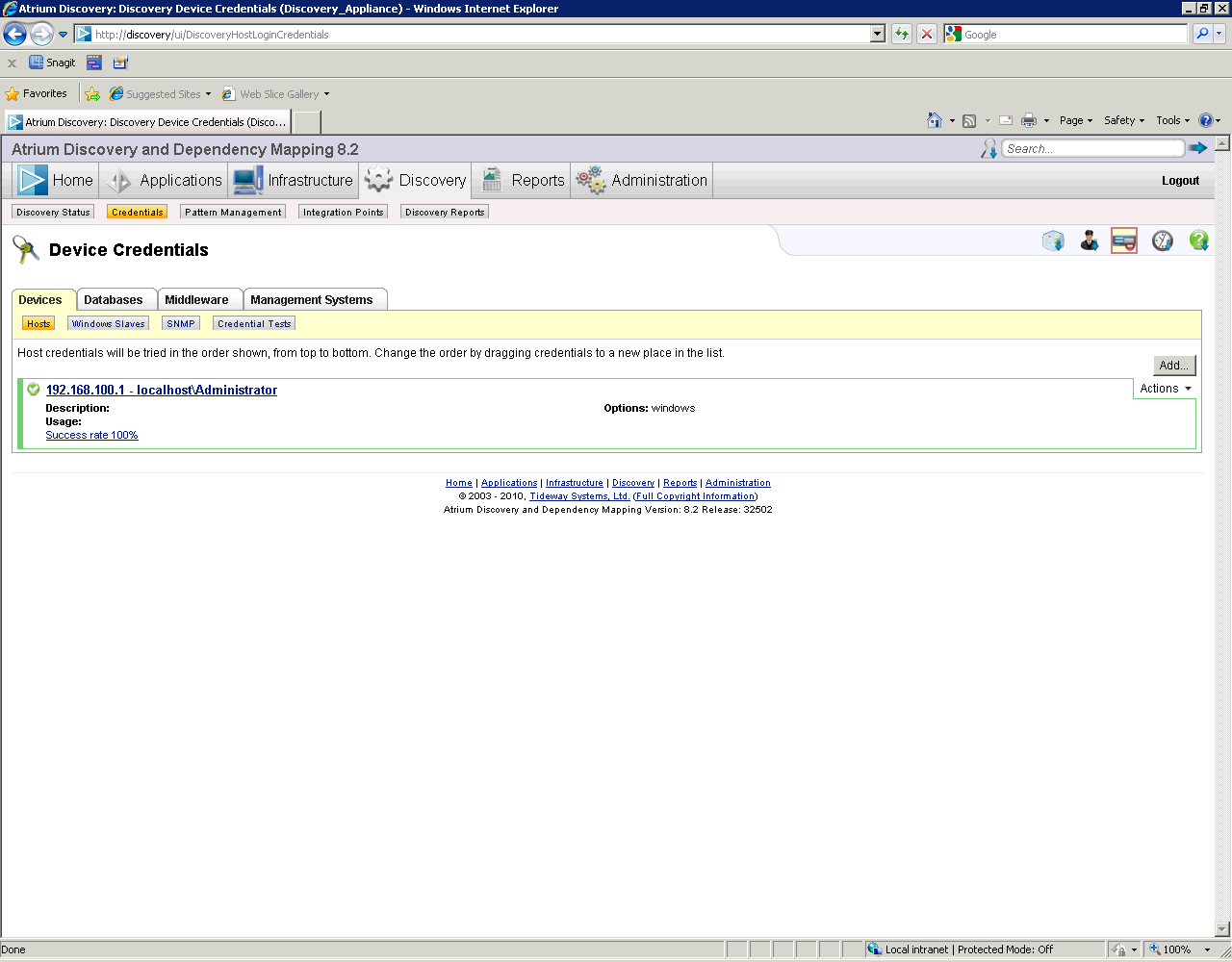Open Discovery Reports
Image resolution: width=1232 pixels, height=962 pixels.
point(445,212)
